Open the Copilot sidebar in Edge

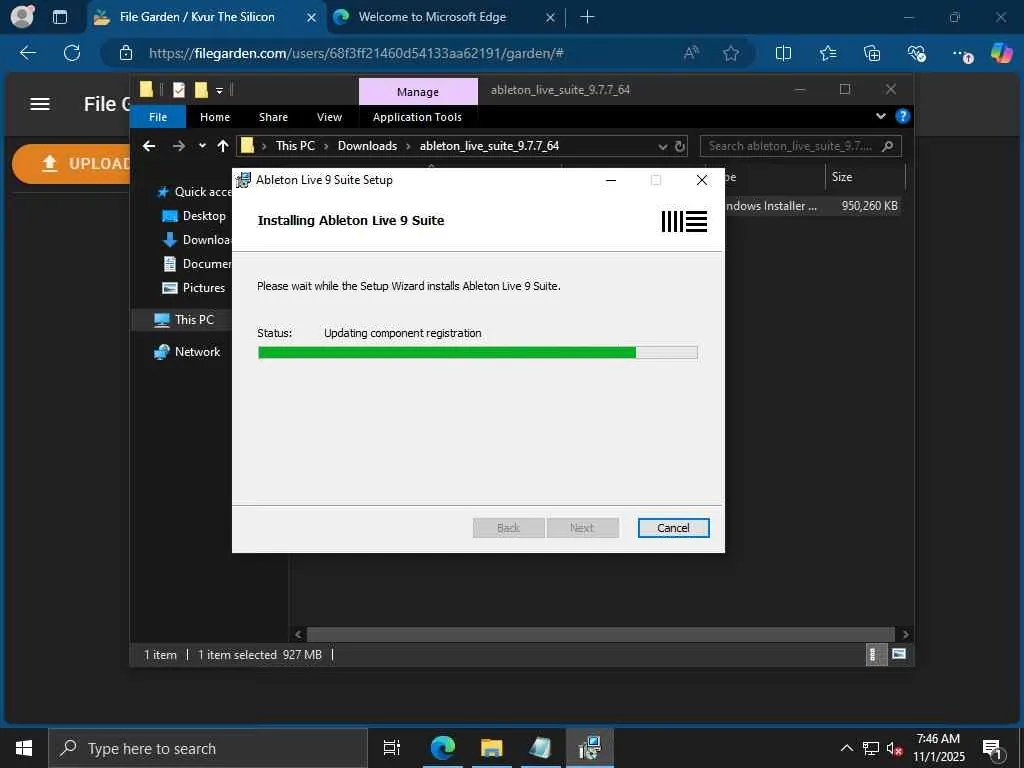1001,53
